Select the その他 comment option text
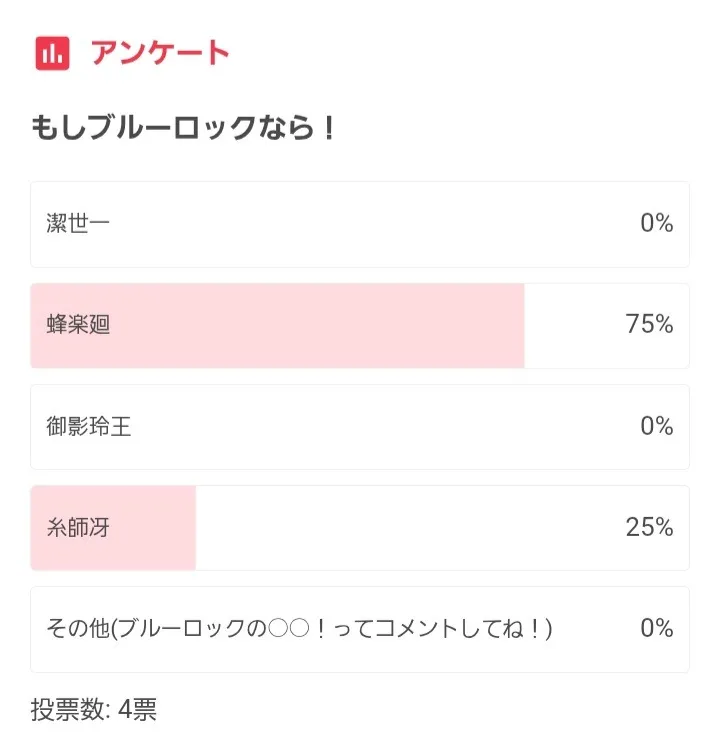This screenshot has width=720, height=733. point(299,629)
